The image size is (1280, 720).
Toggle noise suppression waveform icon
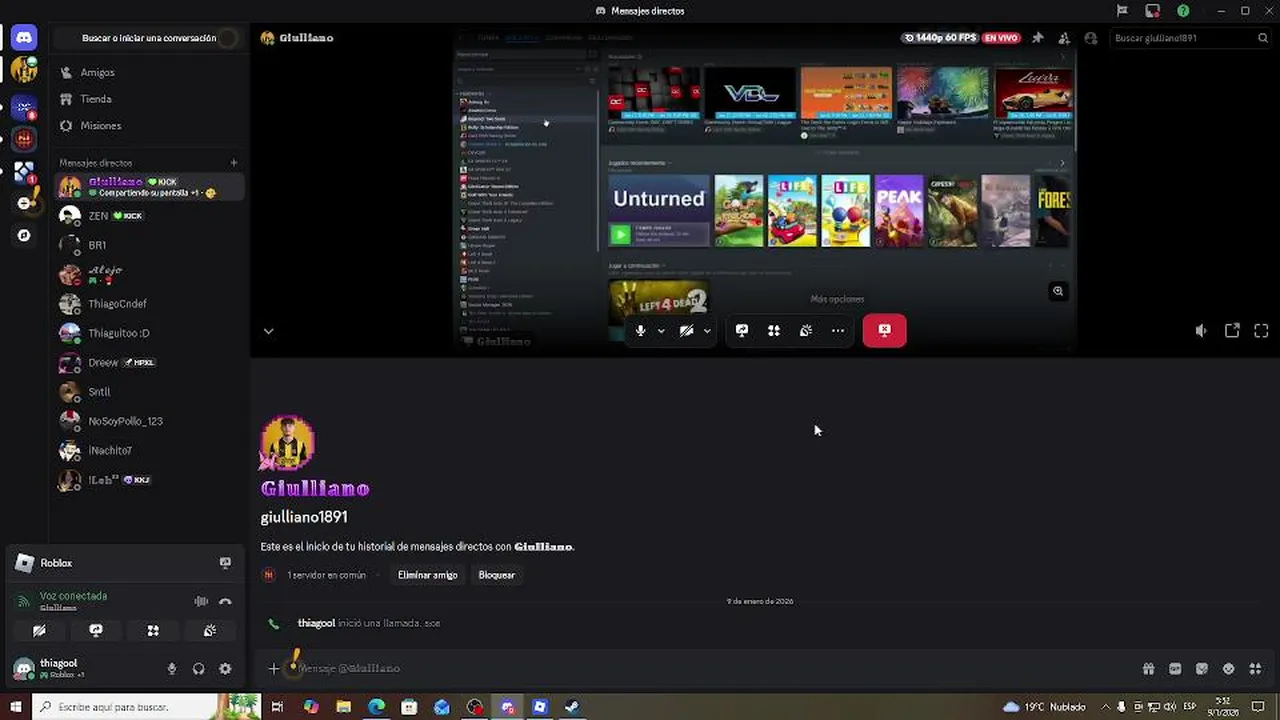[201, 601]
